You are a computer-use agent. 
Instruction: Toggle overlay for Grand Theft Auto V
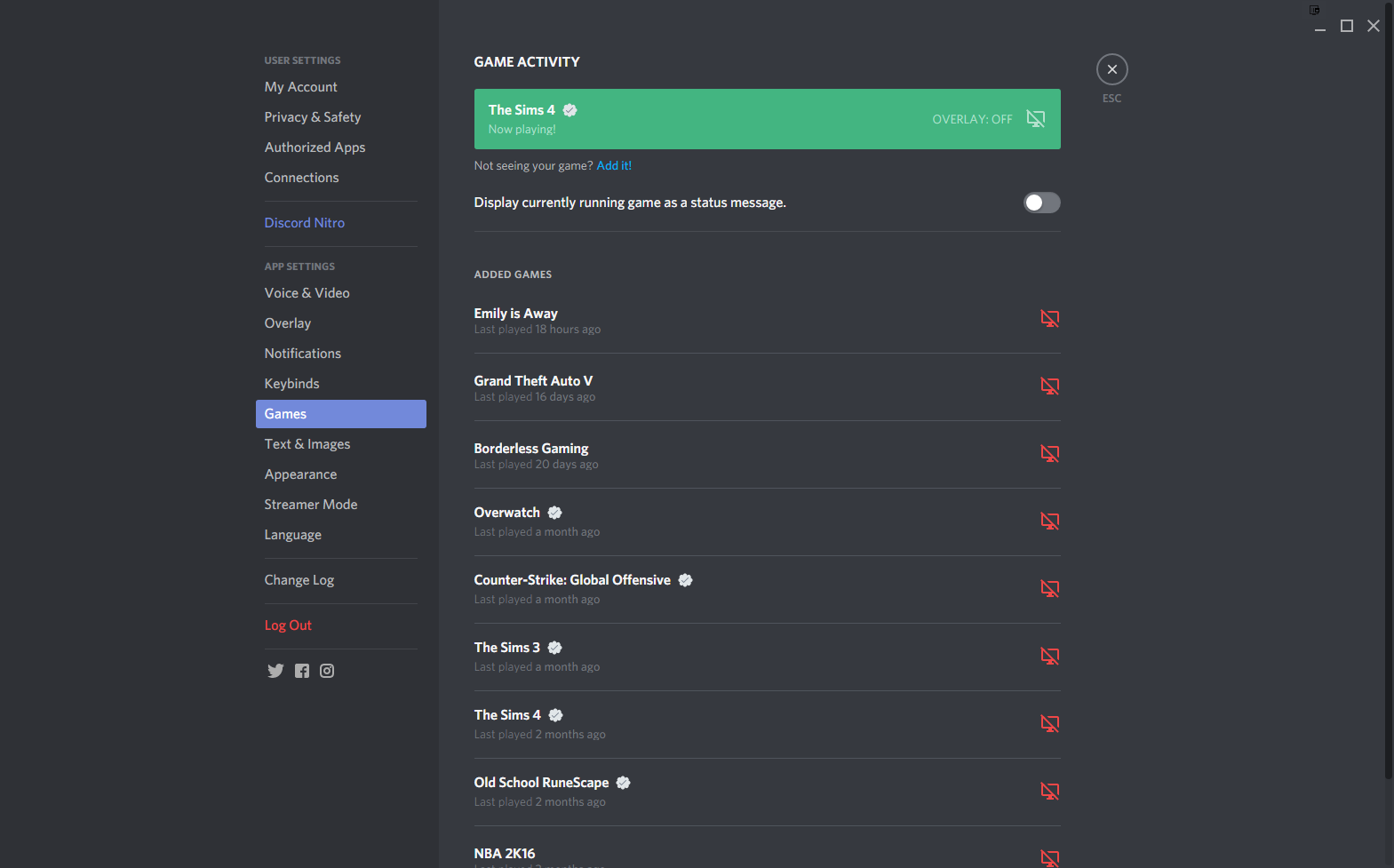(1049, 386)
